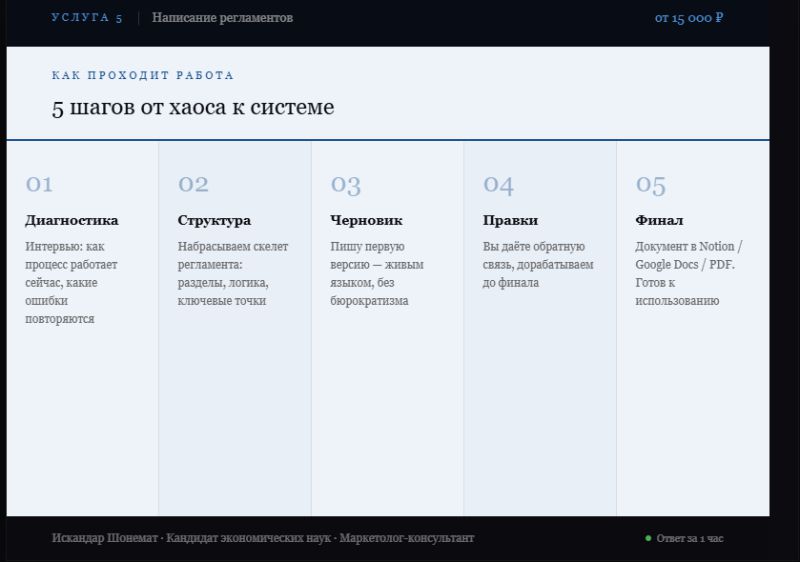
Task: Click the "Правки" step title
Action: click(510, 220)
